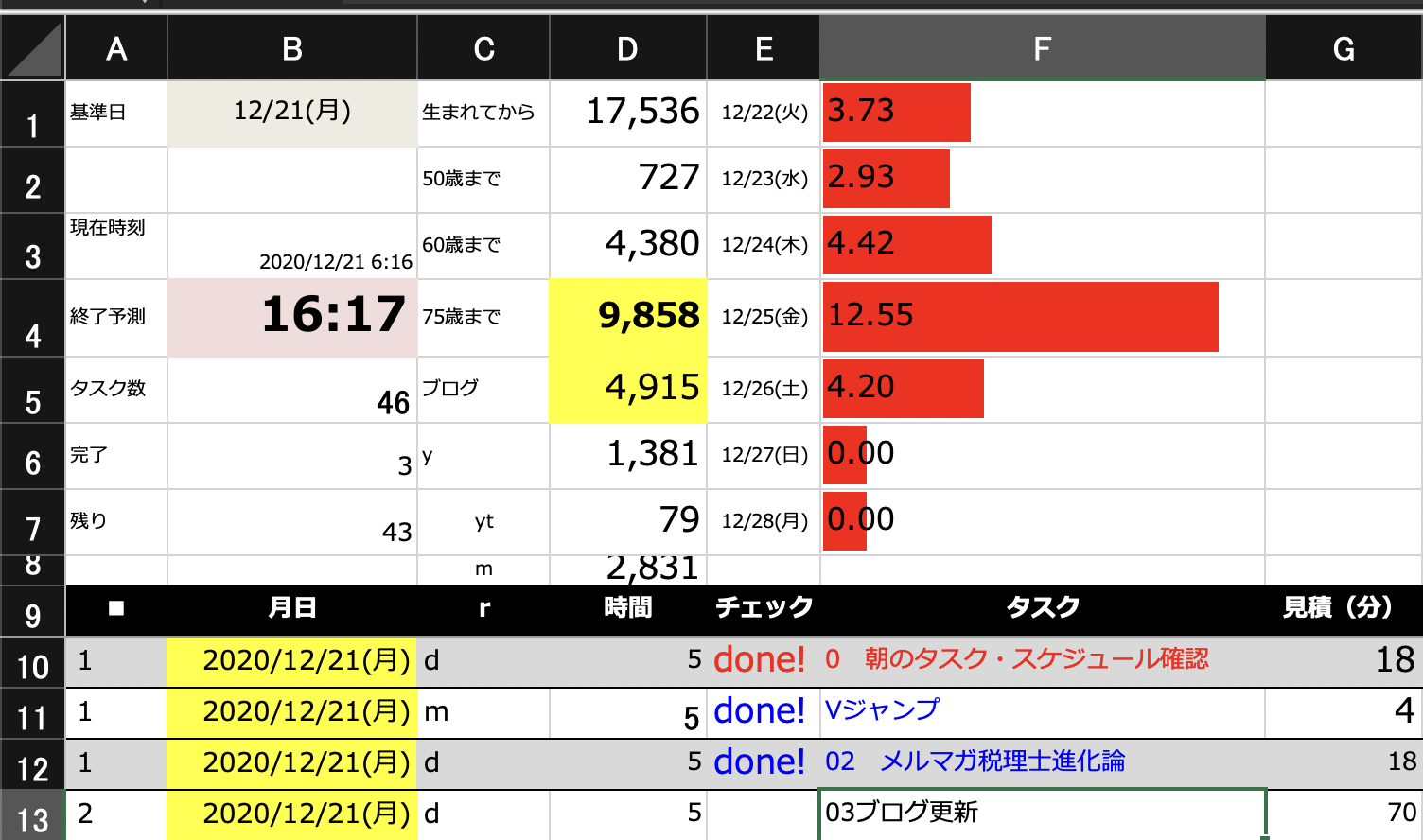Select row 1 header
Image resolution: width=1423 pixels, height=840 pixels.
coord(32,114)
